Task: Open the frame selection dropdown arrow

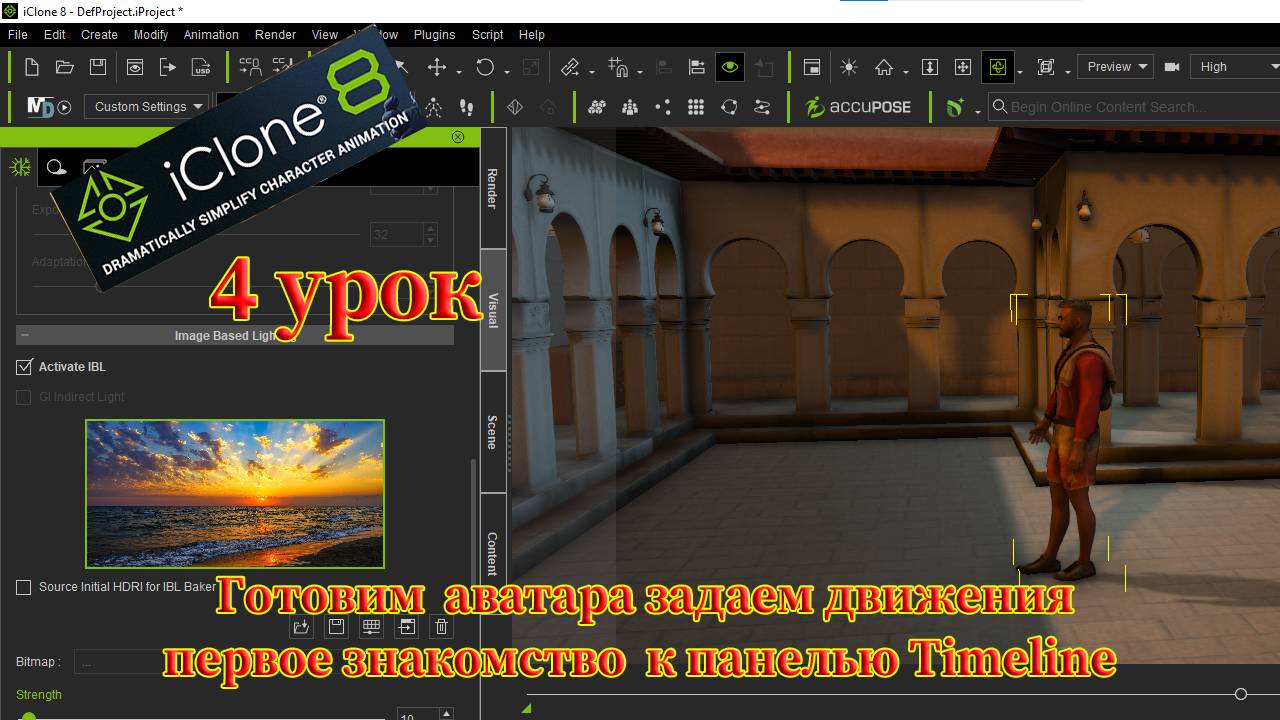Action: [1068, 71]
